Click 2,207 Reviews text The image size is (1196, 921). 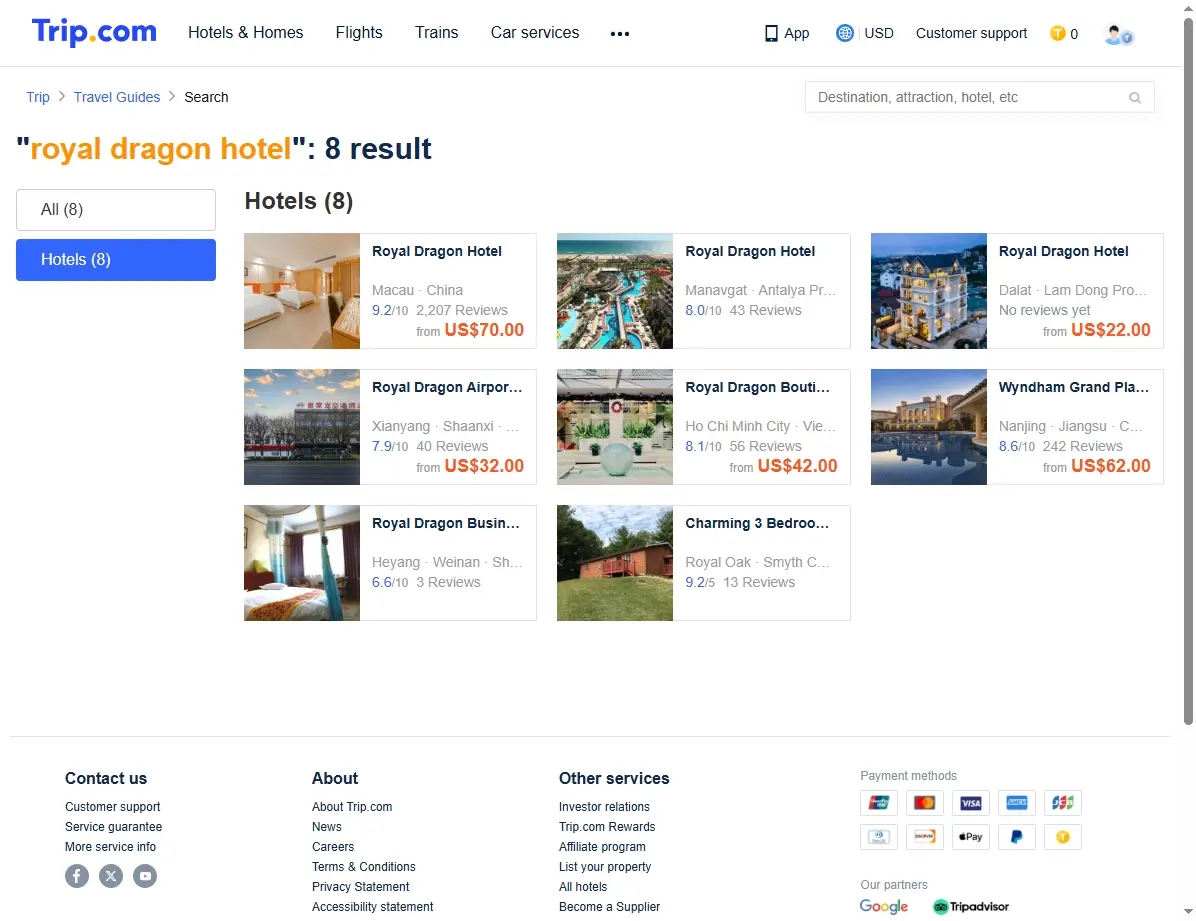click(461, 311)
